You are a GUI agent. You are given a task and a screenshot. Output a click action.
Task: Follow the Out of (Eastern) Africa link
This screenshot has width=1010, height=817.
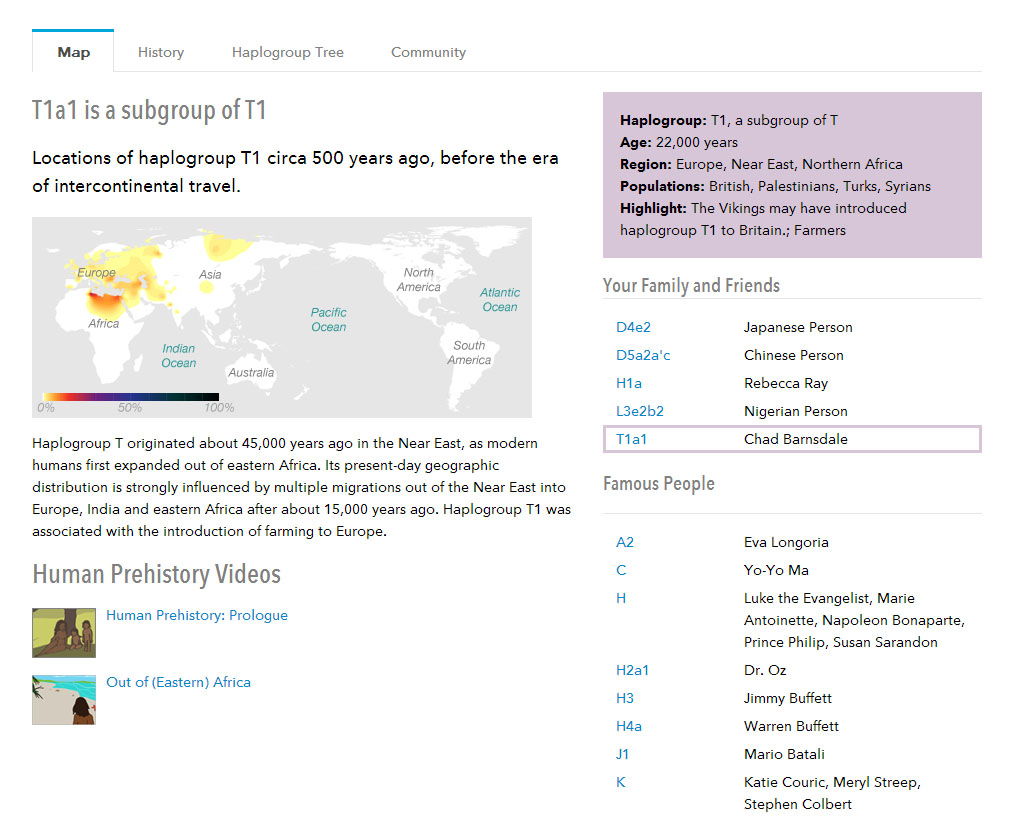coord(178,682)
